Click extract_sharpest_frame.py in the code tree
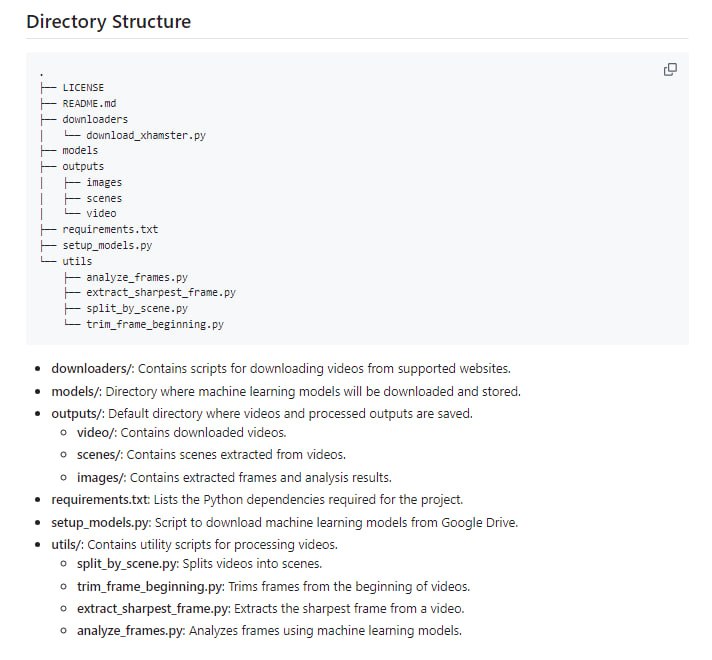Screen dimensions: 712x660 (x=160, y=293)
